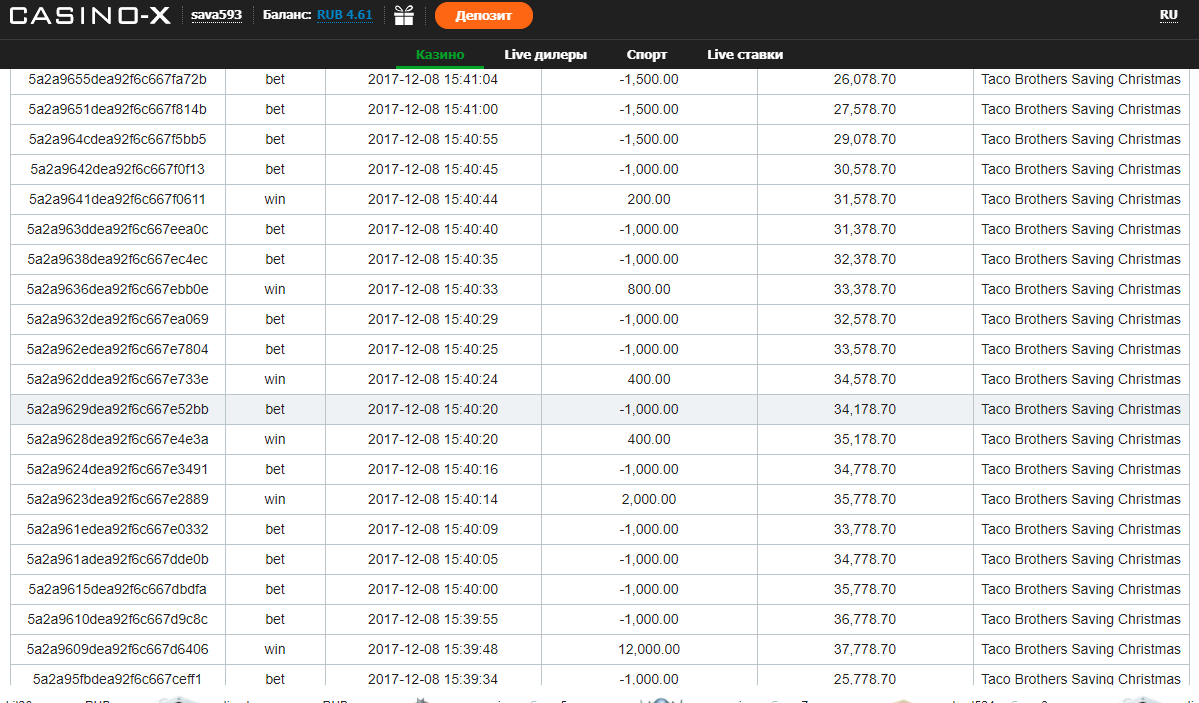Select transaction ID 5a2a963ddea92f6c667eea0c
This screenshot has height=703, width=1199.
pyautogui.click(x=118, y=229)
